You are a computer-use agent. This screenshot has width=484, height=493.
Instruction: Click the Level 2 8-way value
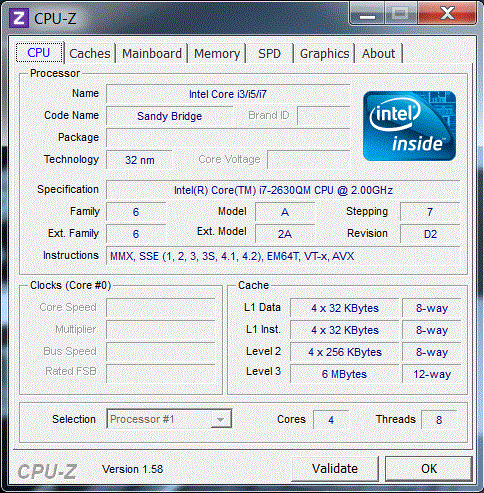(432, 352)
